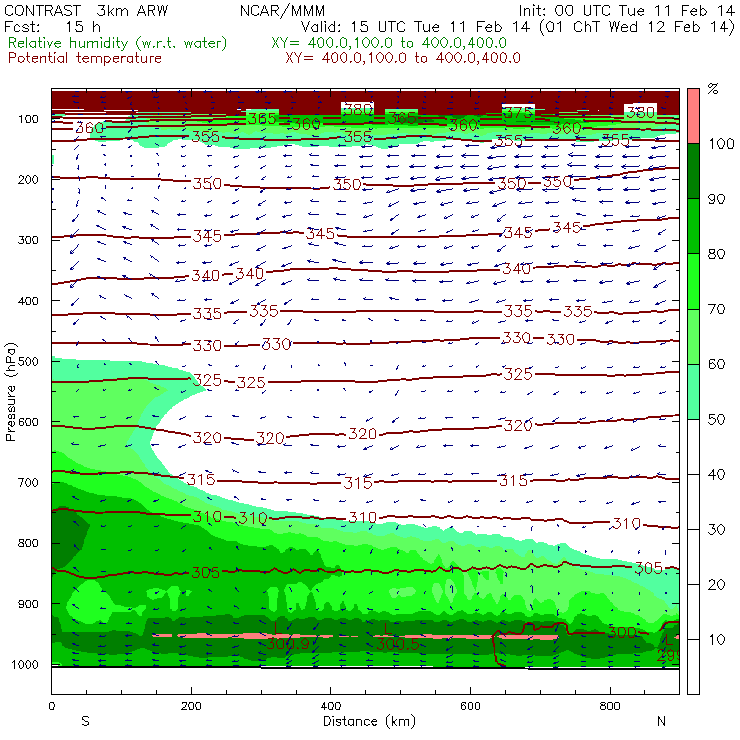Click the 'CONTRAST 3km ARW' title
The height and width of the screenshot is (740, 740).
86,11
